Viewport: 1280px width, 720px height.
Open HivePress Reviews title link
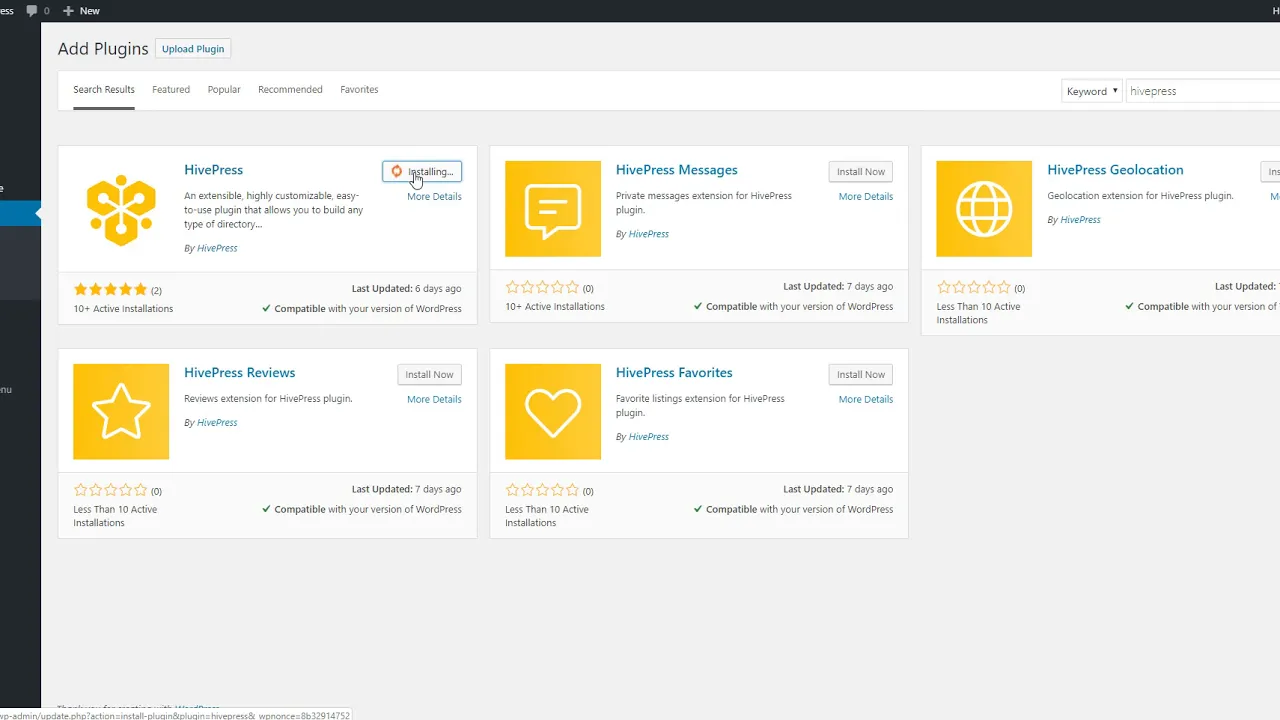tap(240, 373)
